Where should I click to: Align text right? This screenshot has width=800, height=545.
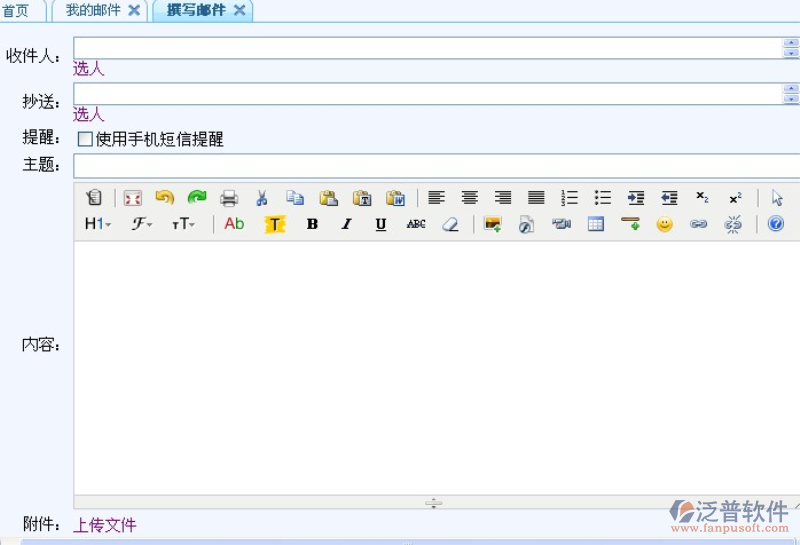(503, 197)
